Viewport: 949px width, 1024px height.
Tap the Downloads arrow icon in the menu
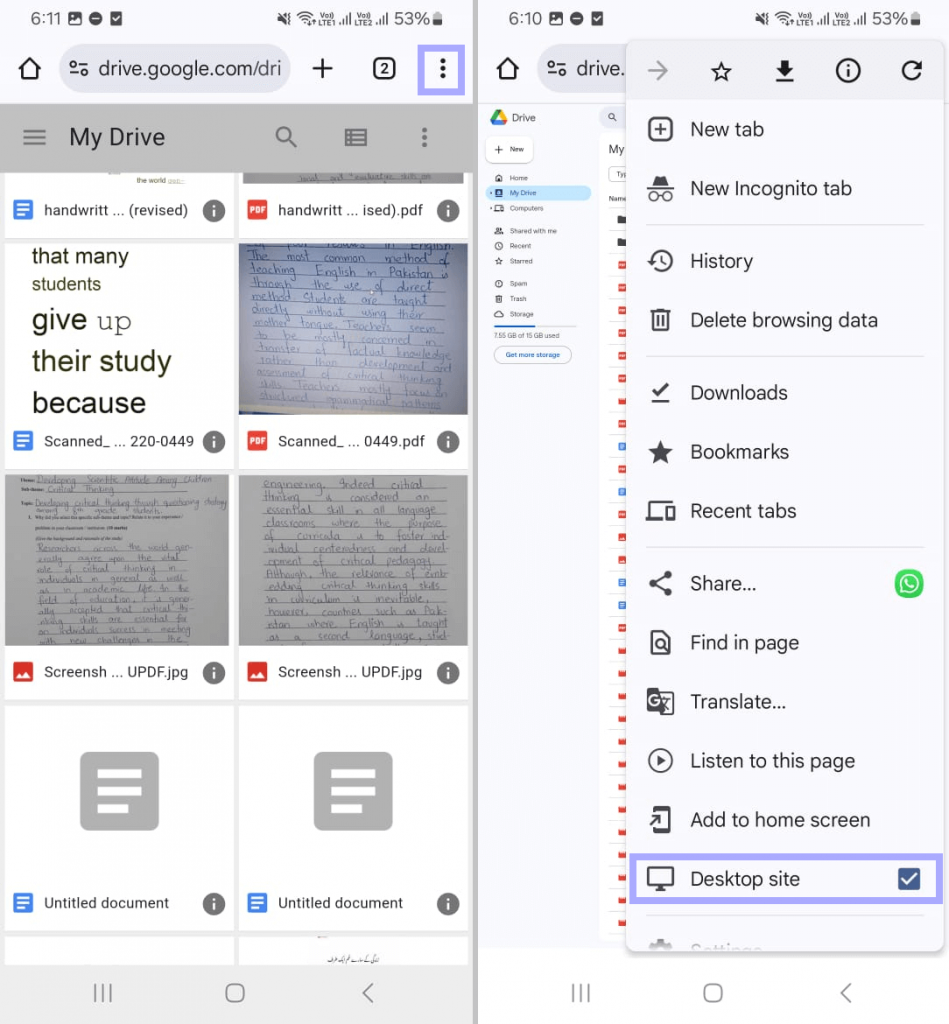785,70
